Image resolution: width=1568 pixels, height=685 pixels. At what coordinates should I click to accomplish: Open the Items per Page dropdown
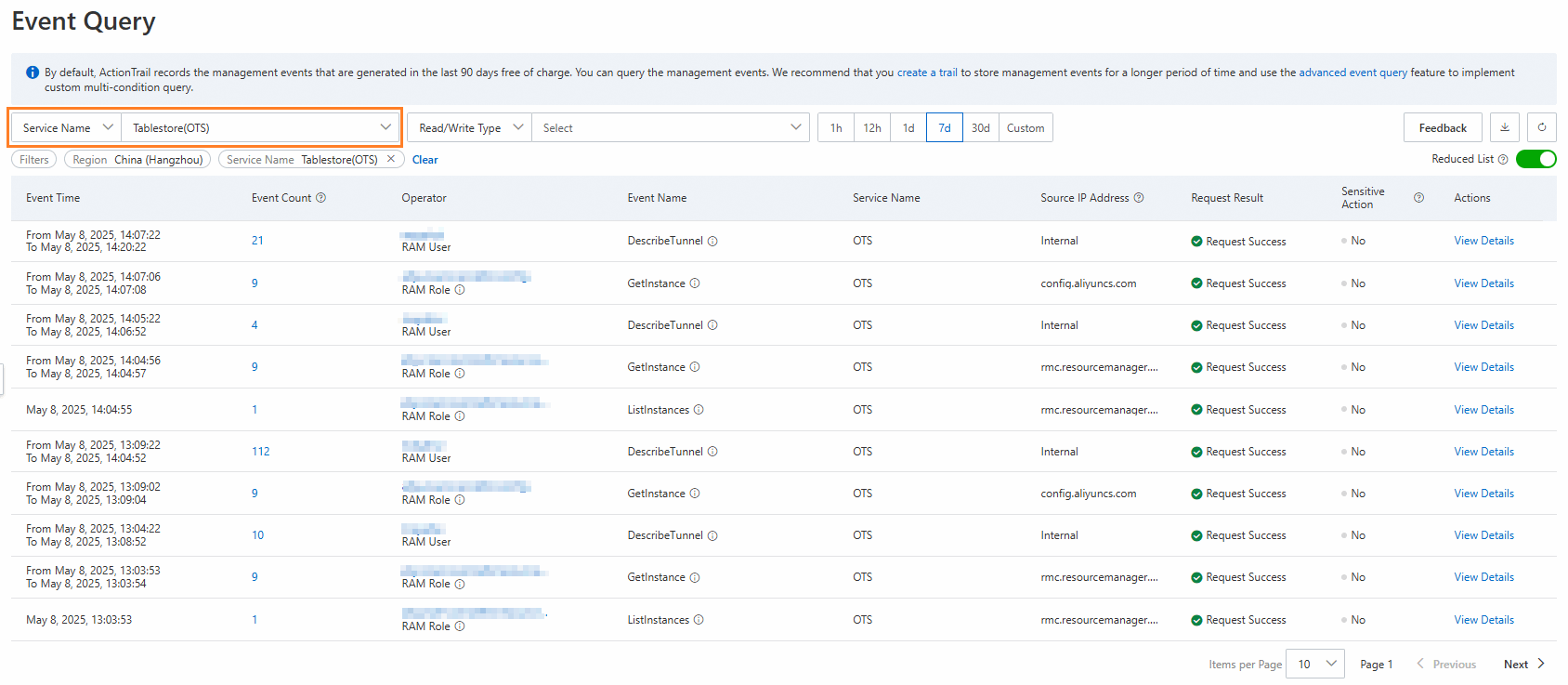click(1314, 664)
